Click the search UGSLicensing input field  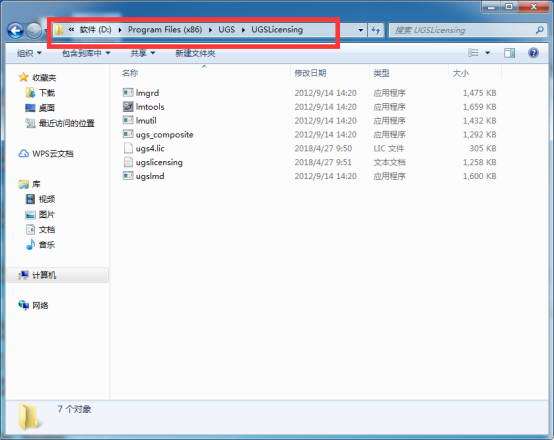[x=463, y=30]
